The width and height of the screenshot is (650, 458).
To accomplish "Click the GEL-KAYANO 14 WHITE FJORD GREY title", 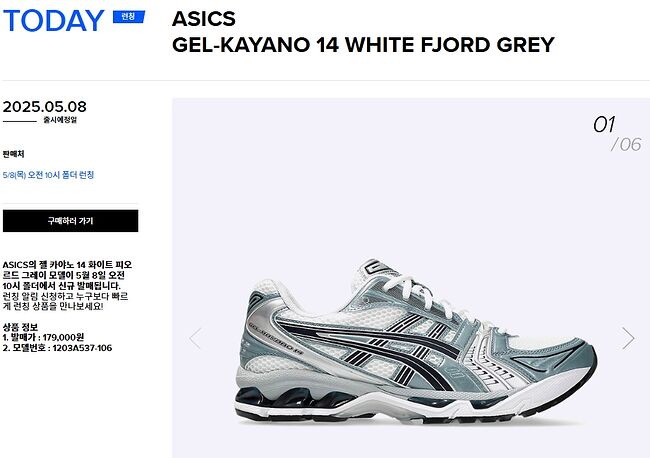I will [x=363, y=45].
